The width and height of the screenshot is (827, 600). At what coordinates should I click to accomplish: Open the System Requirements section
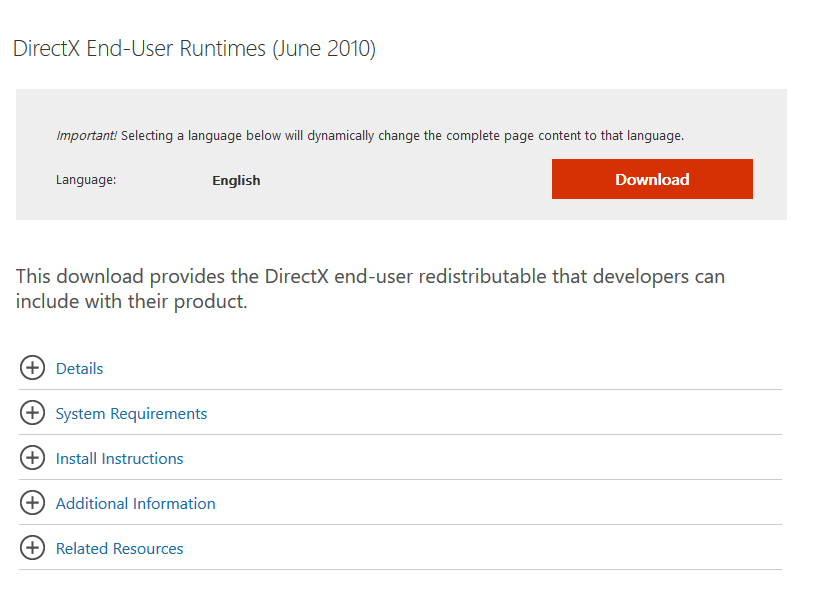pyautogui.click(x=131, y=414)
